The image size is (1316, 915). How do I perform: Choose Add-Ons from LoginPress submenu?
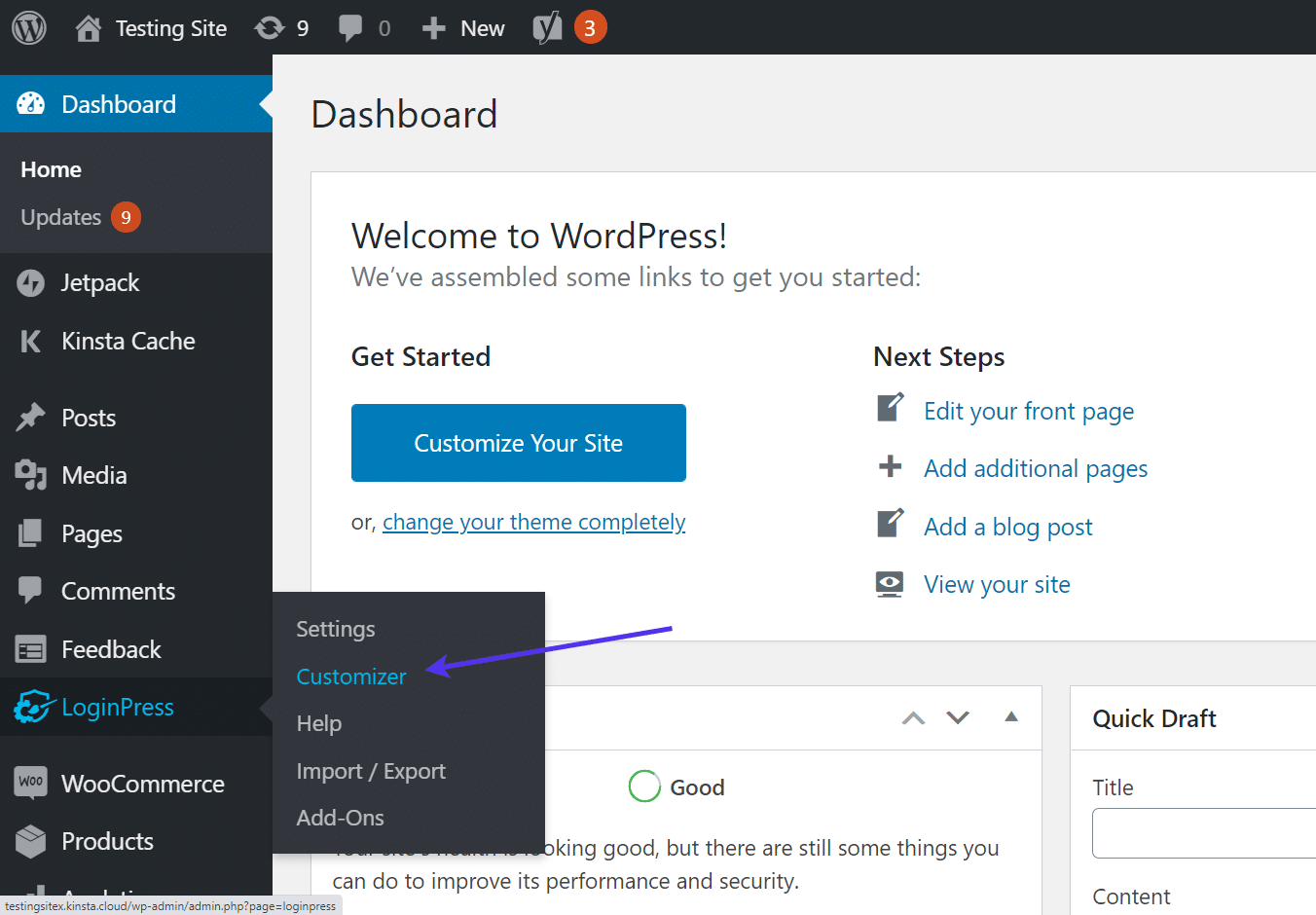340,818
